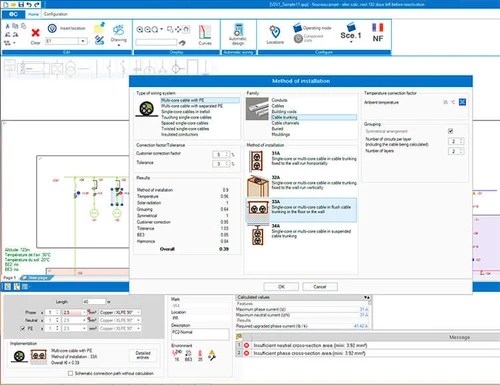Click the red Clear X icon
This screenshot has height=385, width=500.
35,33
